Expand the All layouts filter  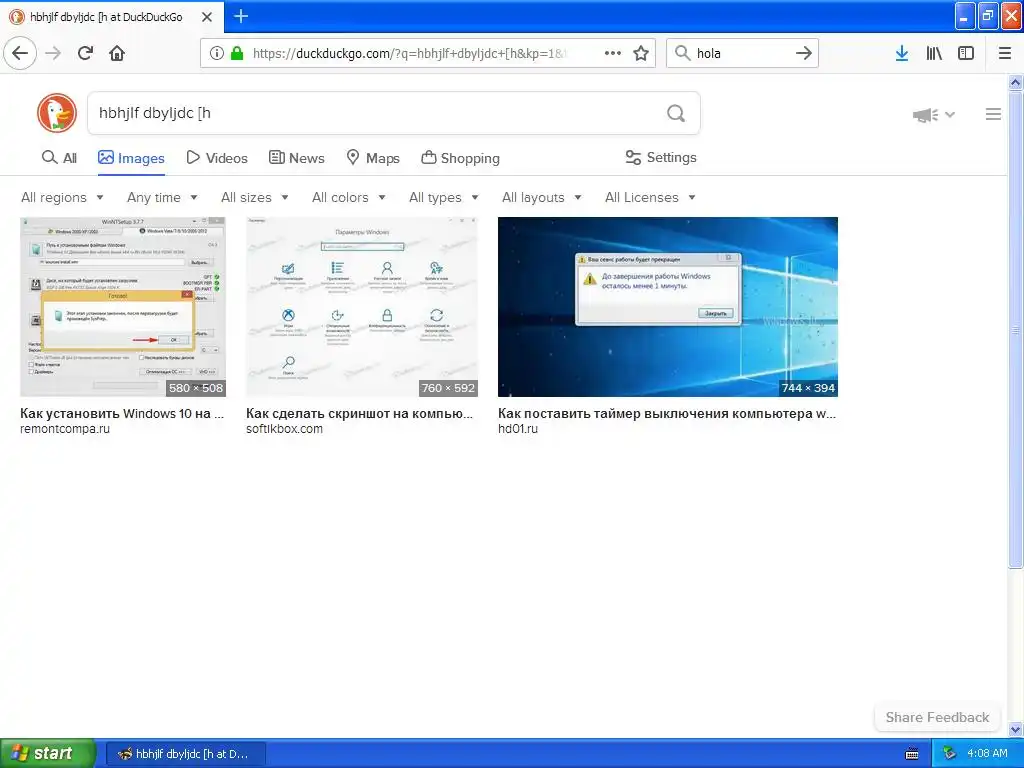[541, 197]
